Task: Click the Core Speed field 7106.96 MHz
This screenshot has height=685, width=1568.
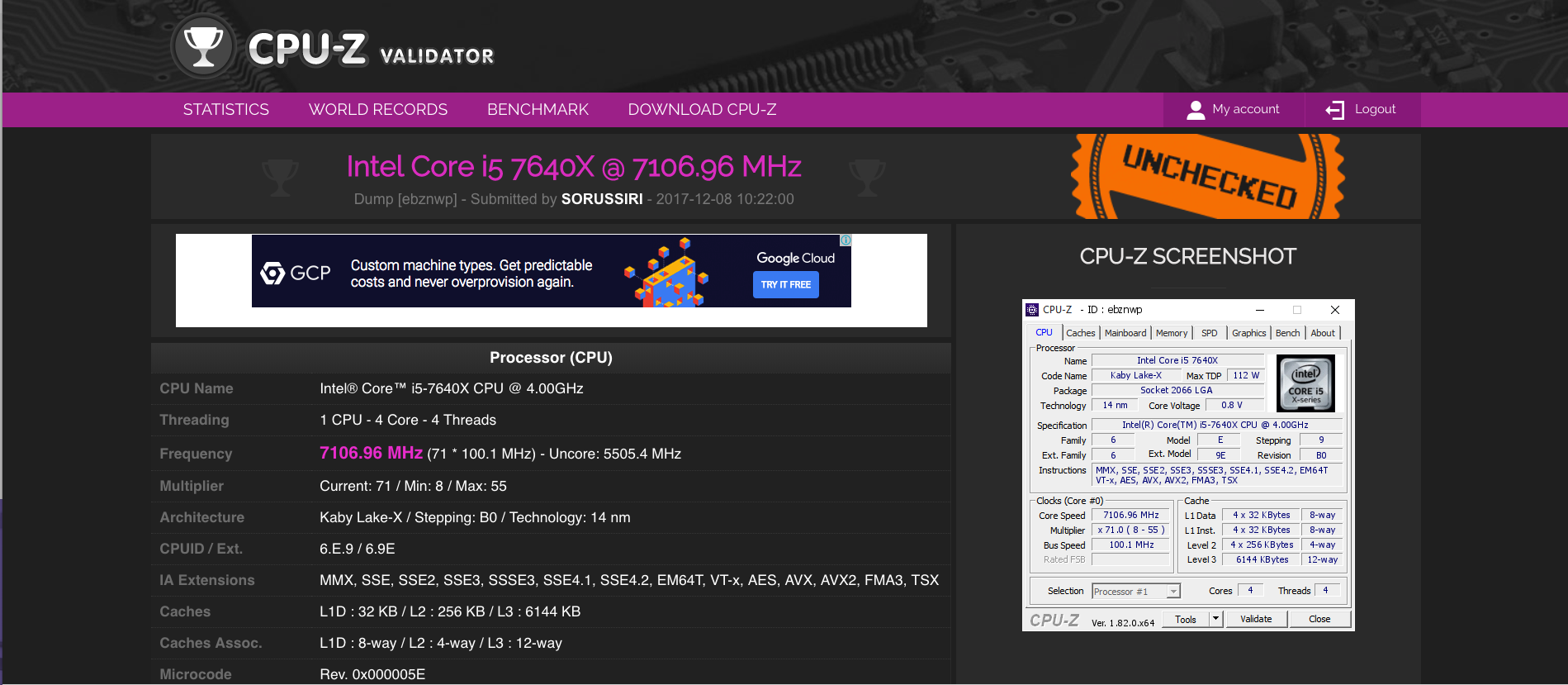Action: coord(1131,515)
